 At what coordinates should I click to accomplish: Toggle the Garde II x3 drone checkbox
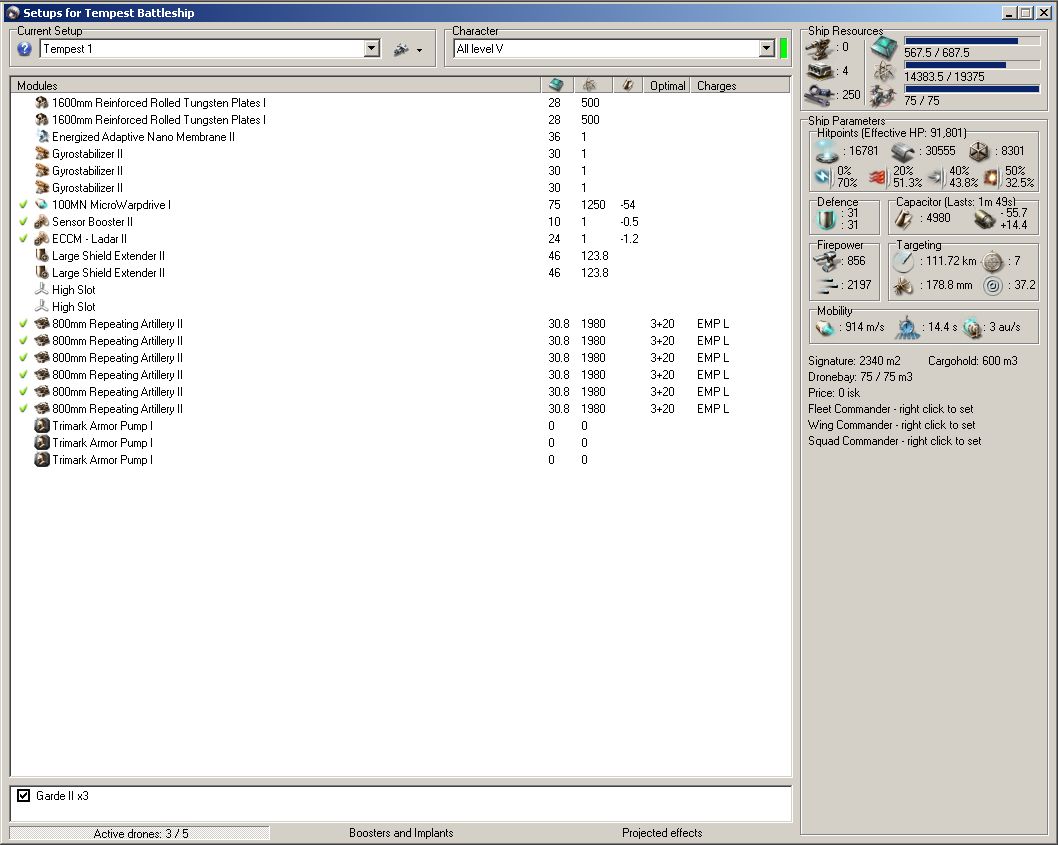24,796
